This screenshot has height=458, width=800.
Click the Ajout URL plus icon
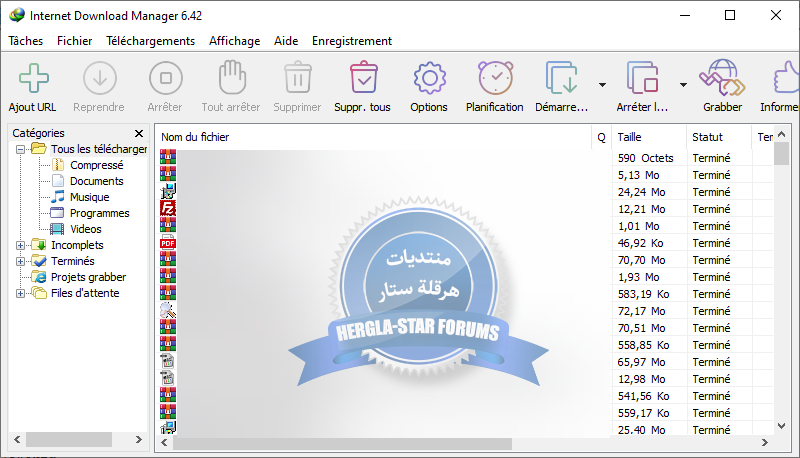pos(34,78)
